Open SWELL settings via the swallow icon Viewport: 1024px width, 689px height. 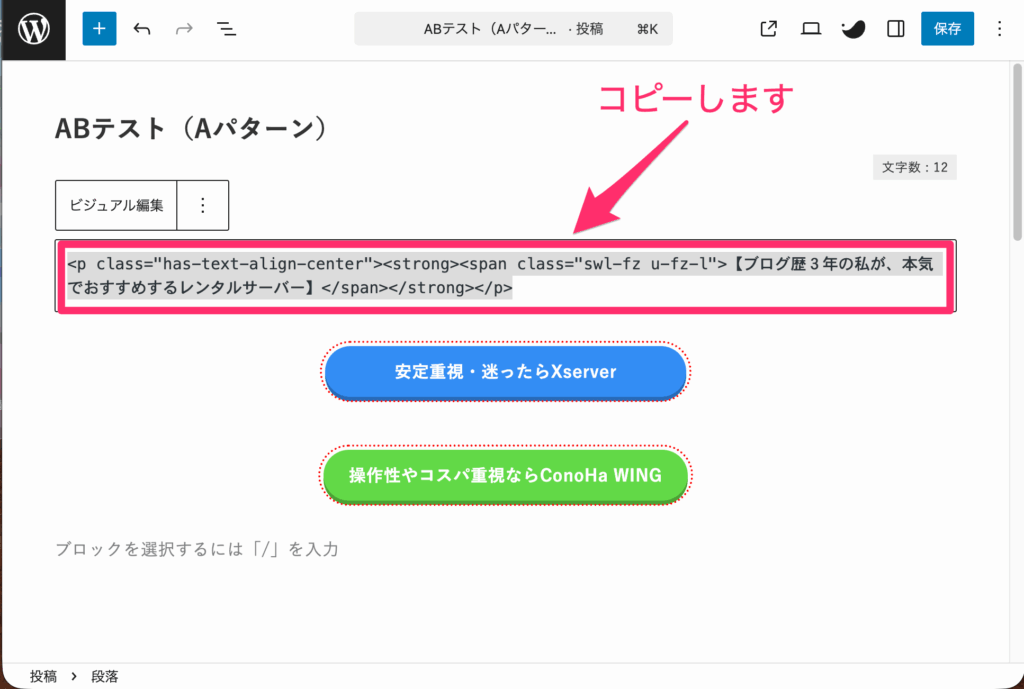click(853, 28)
